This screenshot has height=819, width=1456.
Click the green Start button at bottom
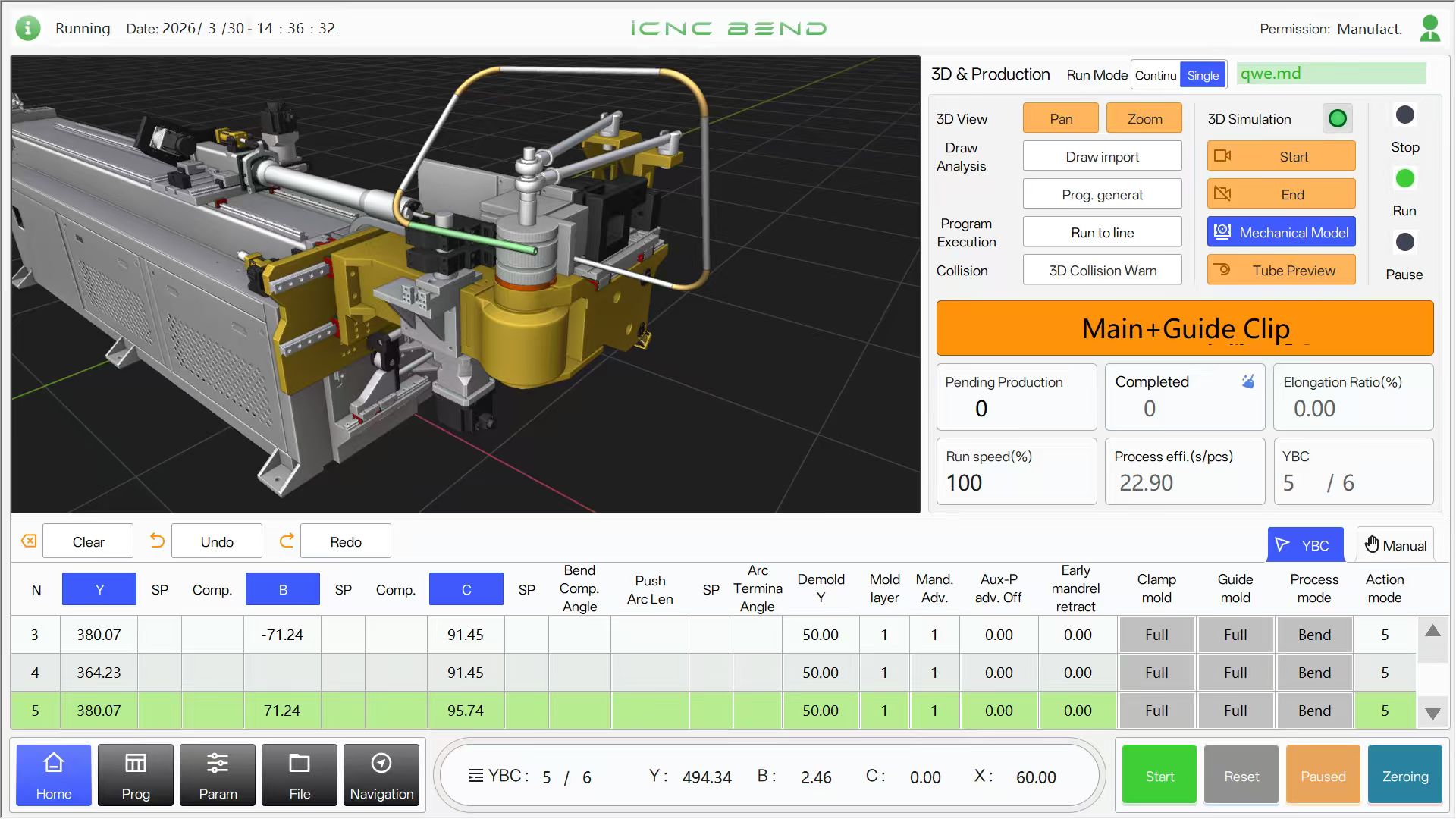point(1159,775)
